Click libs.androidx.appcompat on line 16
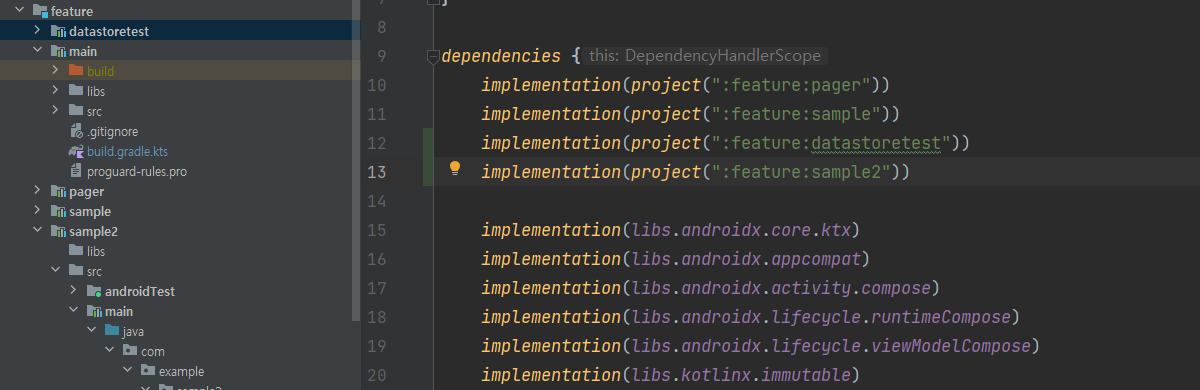 746,259
